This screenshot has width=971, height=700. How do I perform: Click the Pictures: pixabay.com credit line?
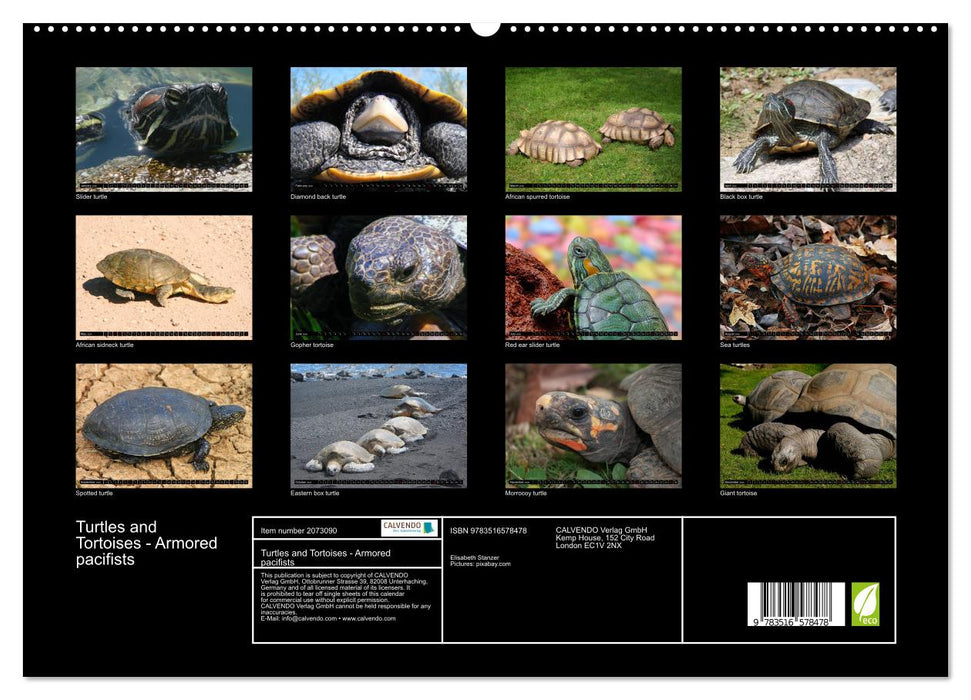pyautogui.click(x=482, y=563)
